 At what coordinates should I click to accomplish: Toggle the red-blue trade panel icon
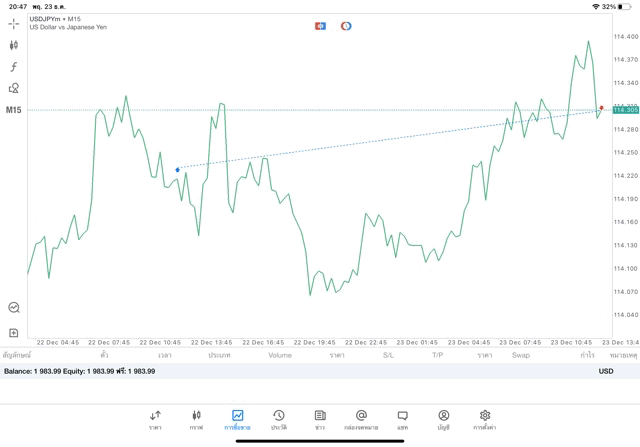coord(320,26)
